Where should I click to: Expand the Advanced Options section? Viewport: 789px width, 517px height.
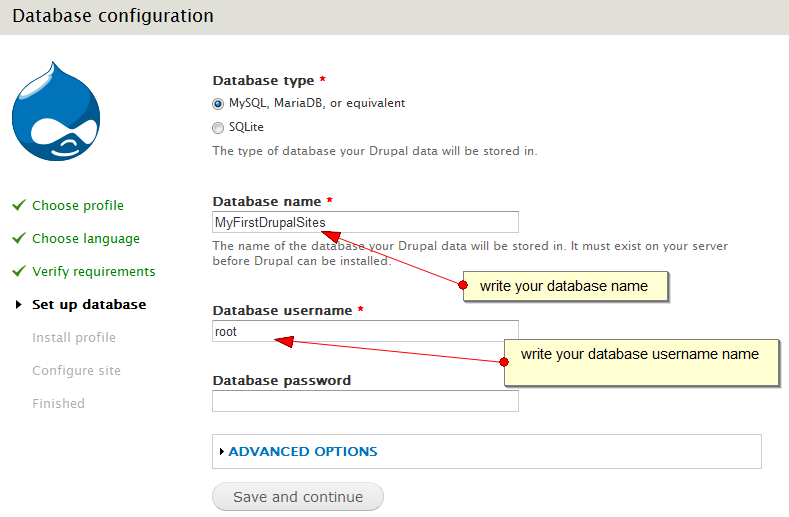click(303, 452)
